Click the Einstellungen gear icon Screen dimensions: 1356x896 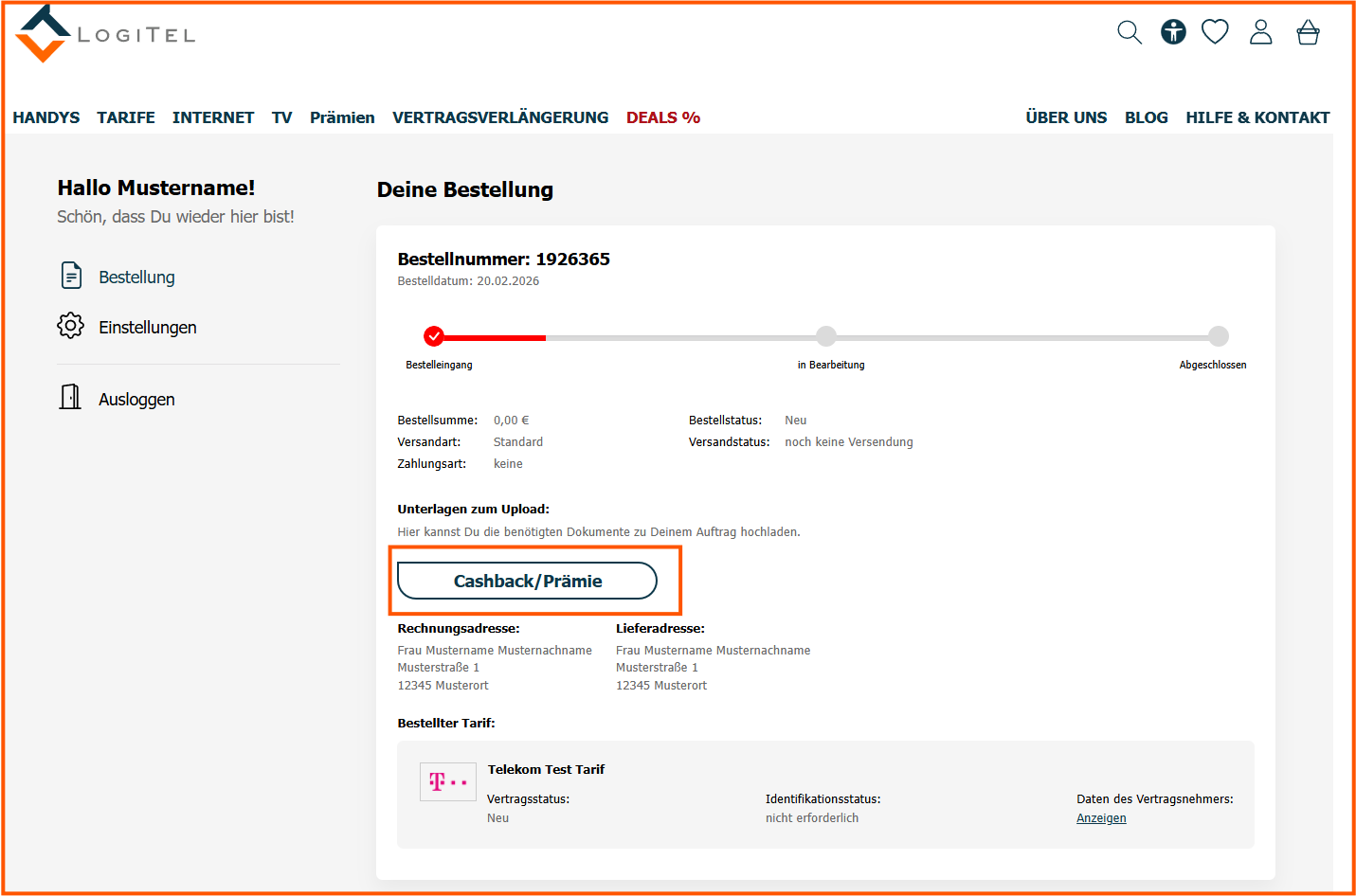70,326
